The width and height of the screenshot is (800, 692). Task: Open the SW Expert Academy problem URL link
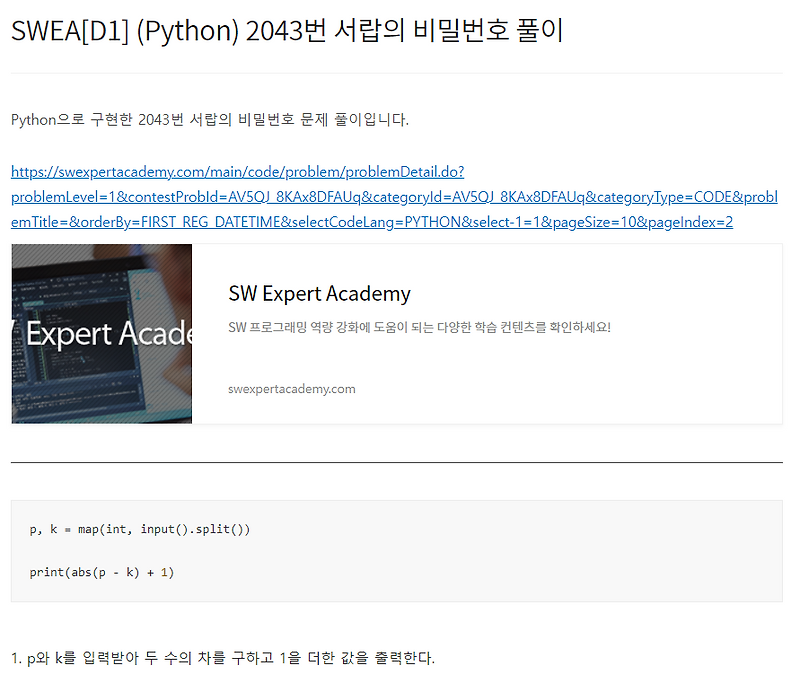(x=394, y=197)
